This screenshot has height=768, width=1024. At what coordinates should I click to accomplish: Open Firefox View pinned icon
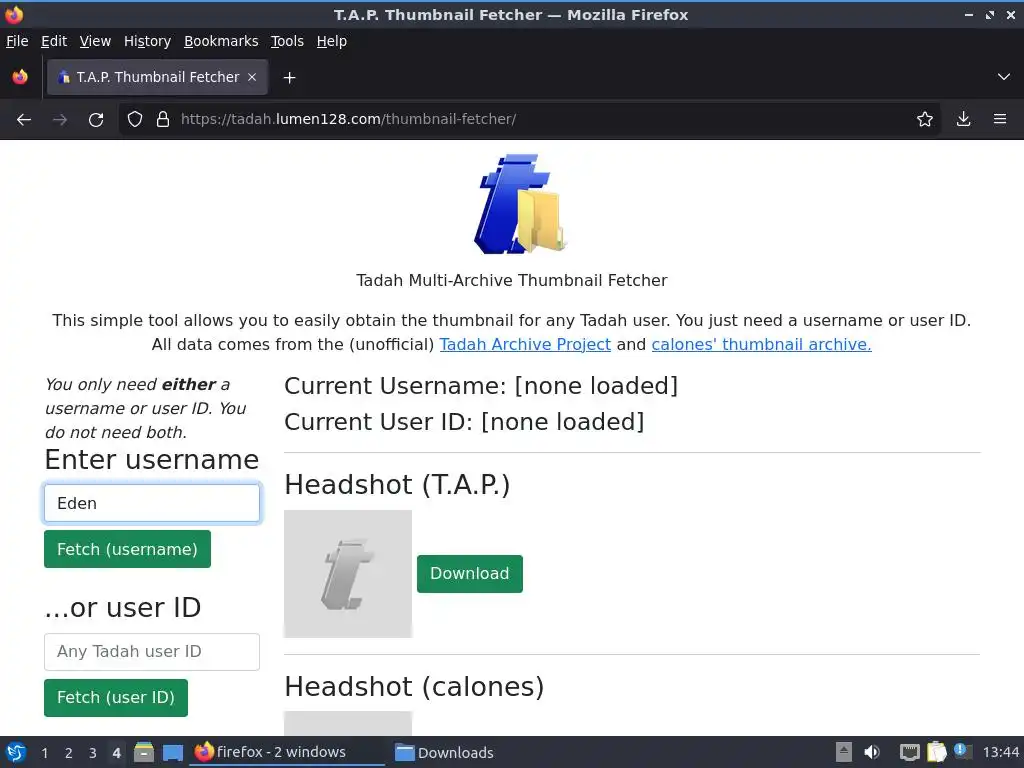click(x=20, y=77)
